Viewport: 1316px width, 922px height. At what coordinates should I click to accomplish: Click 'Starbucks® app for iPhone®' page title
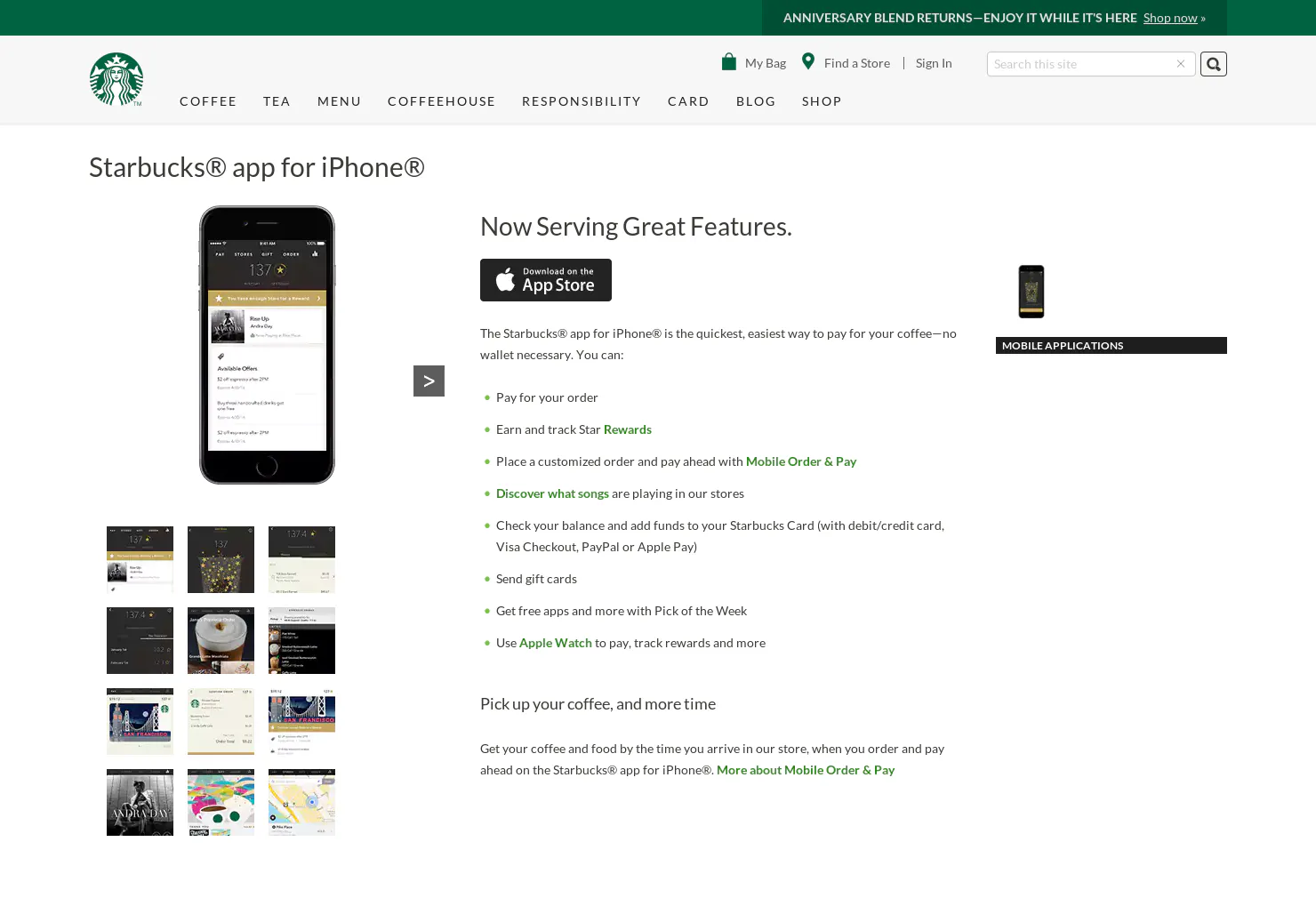point(257,167)
